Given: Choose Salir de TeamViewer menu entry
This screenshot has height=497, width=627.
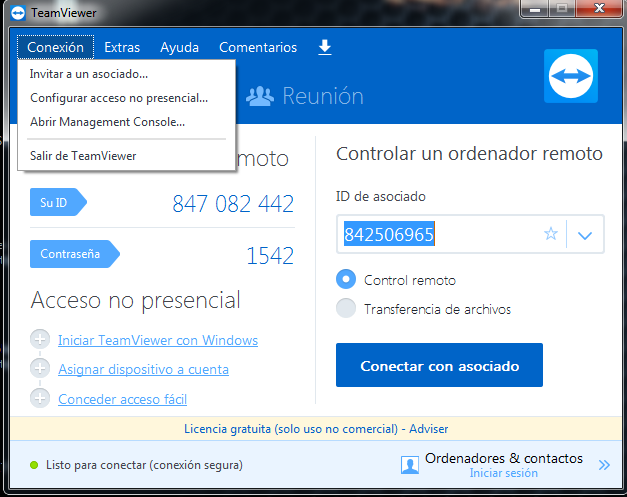Looking at the screenshot, I should point(127,156).
